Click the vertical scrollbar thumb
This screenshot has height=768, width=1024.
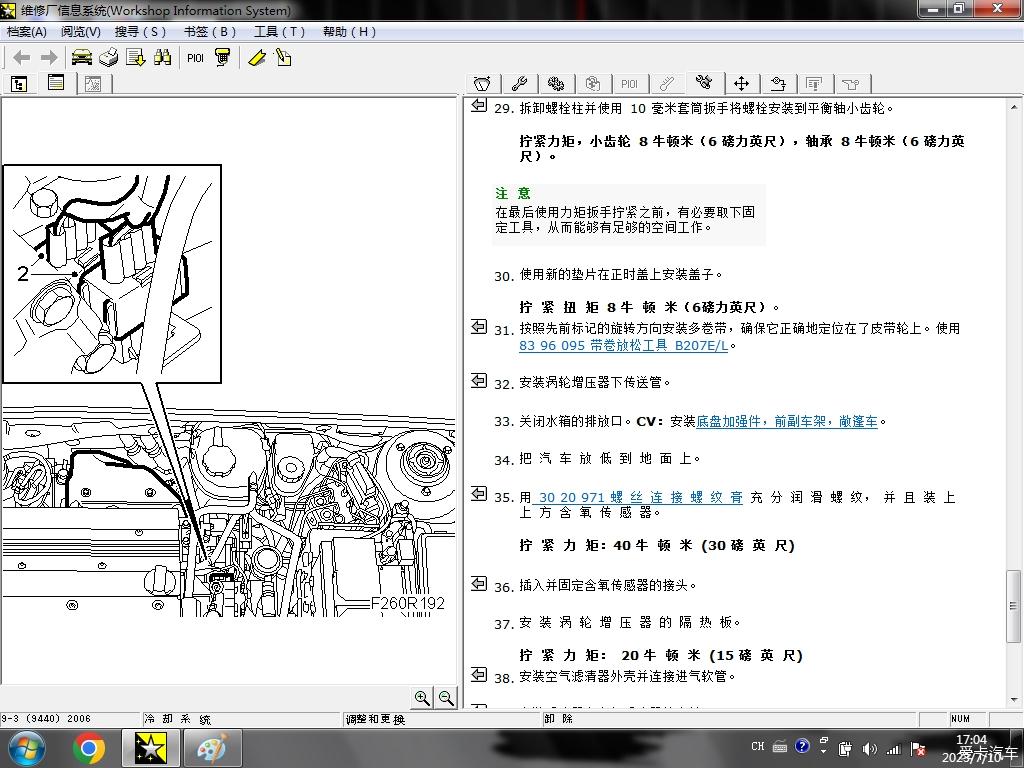tap(1014, 606)
